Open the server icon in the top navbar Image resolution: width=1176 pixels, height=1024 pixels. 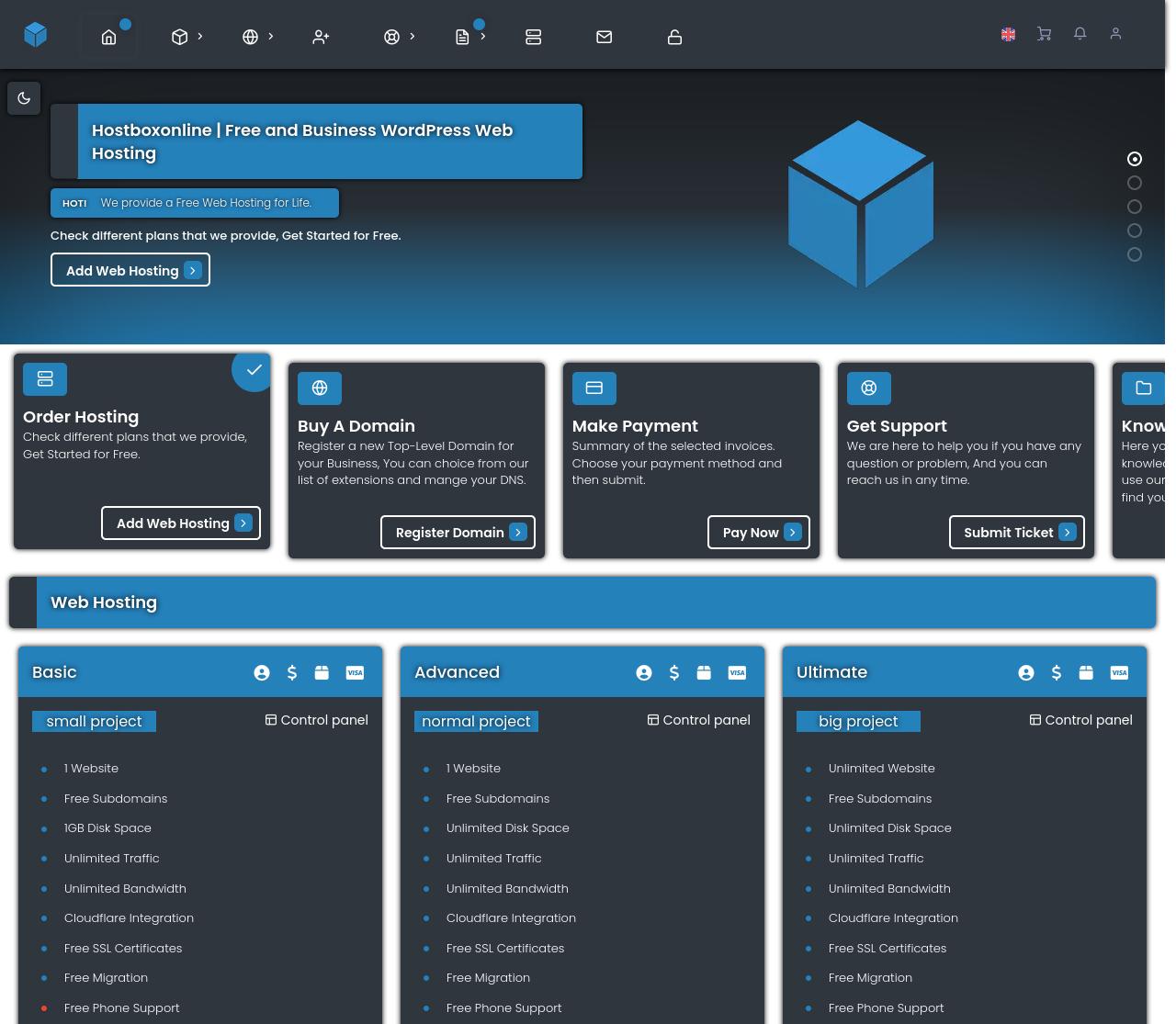[x=533, y=37]
